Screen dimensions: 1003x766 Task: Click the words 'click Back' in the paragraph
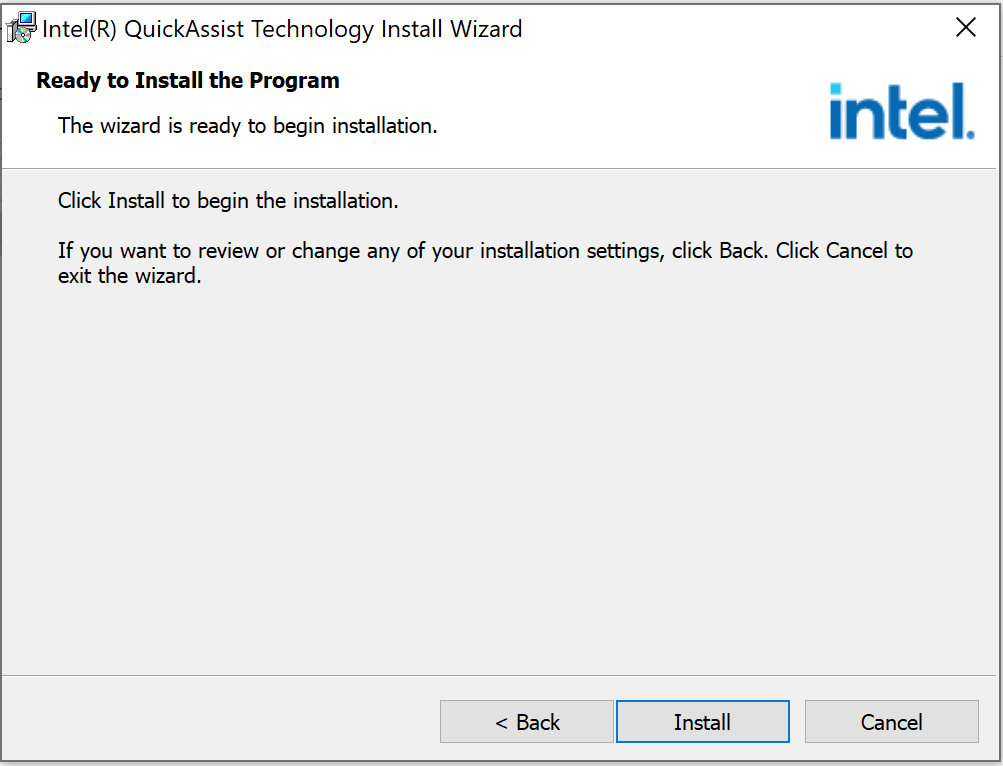coord(718,251)
